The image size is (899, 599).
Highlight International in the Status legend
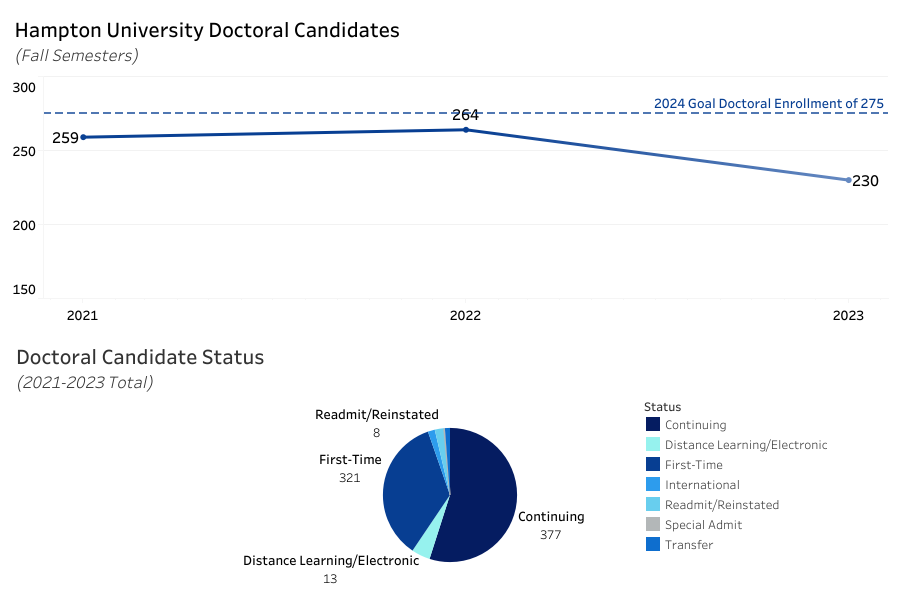(x=702, y=485)
